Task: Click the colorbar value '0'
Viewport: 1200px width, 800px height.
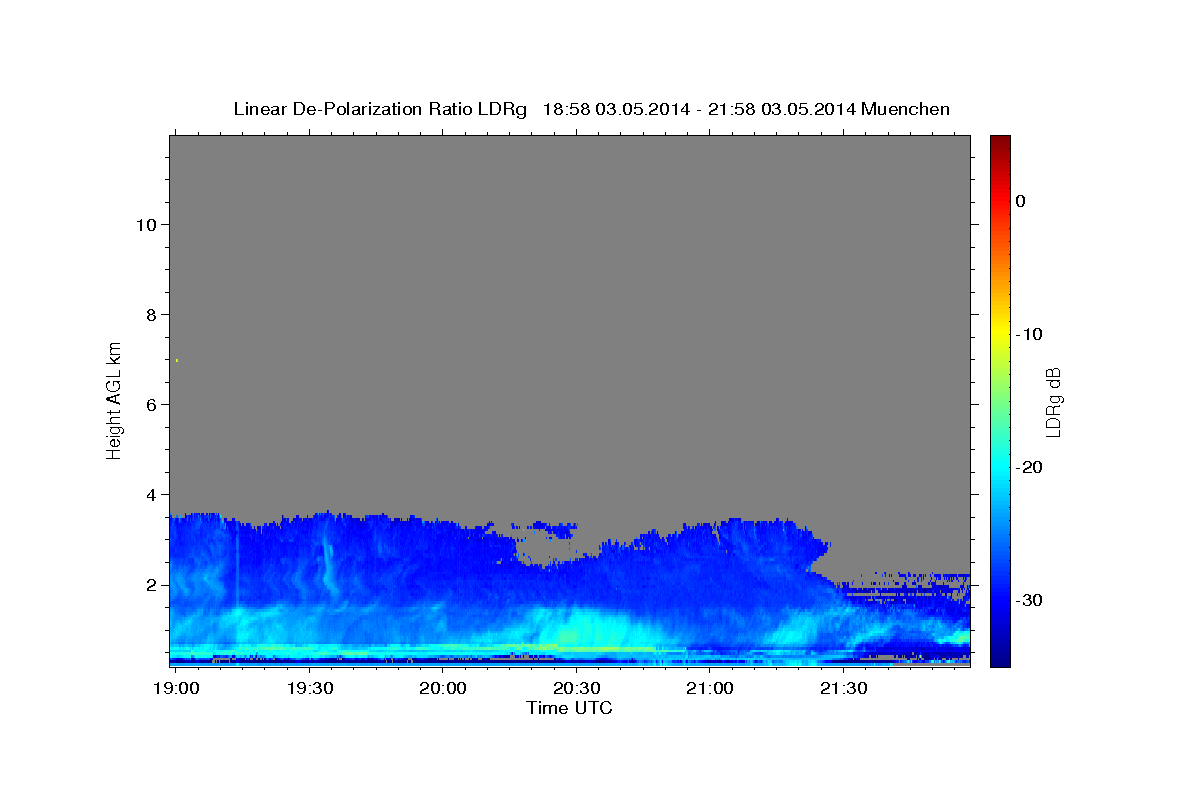Action: coord(1021,201)
